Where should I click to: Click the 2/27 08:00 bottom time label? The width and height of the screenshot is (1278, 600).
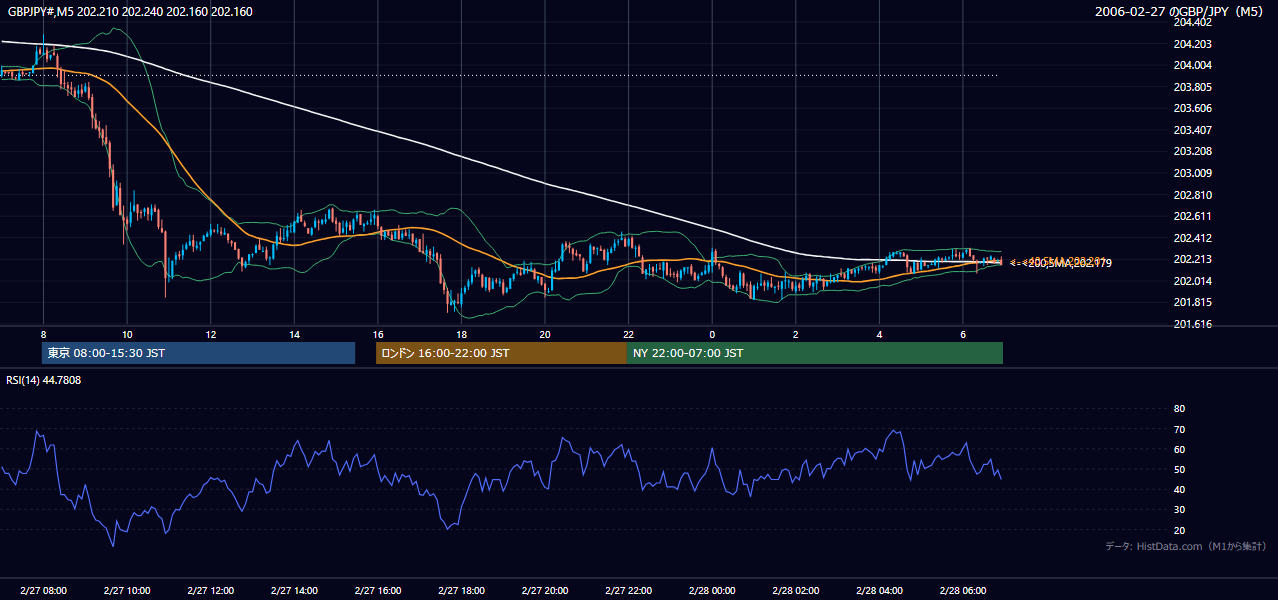click(43, 590)
